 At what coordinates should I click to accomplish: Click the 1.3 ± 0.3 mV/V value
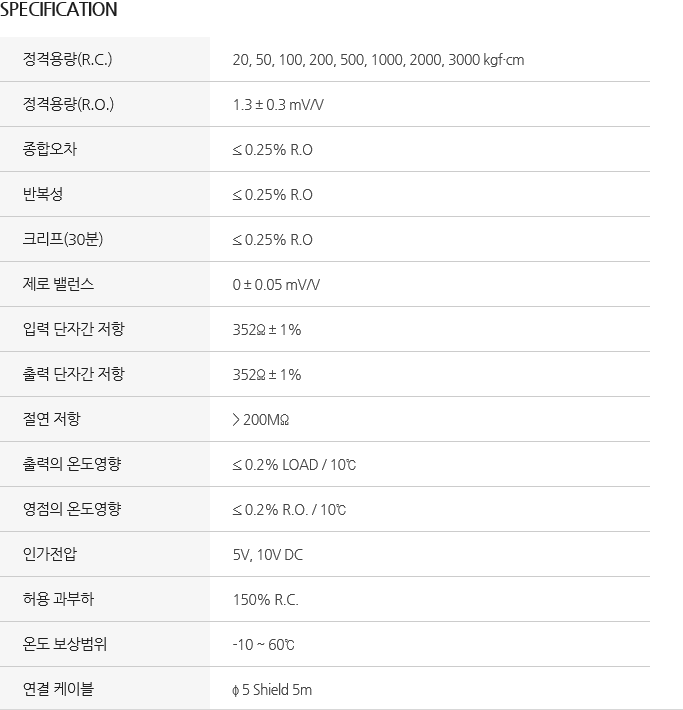tap(278, 105)
